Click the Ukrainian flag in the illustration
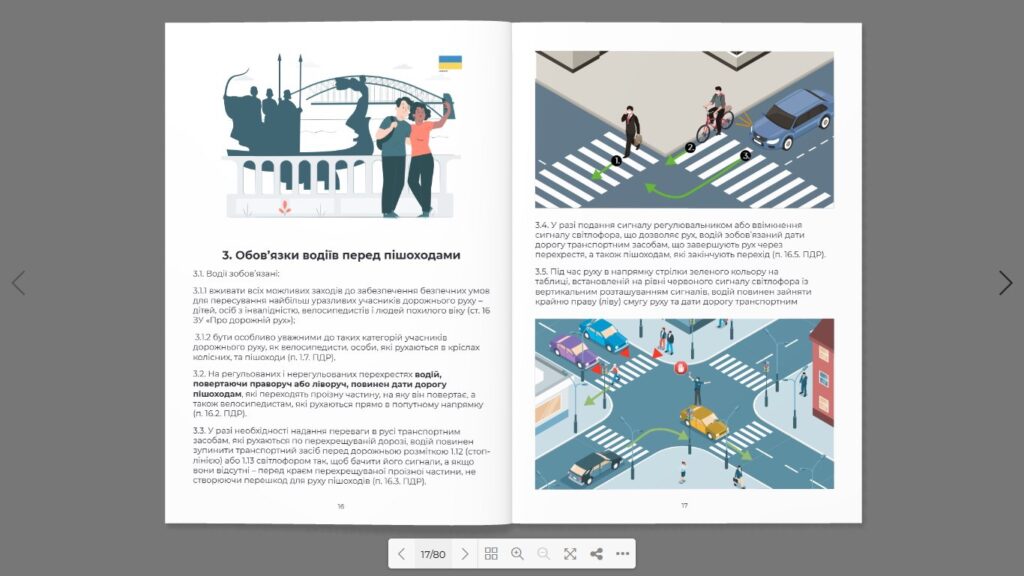Image resolution: width=1024 pixels, height=576 pixels. click(450, 64)
